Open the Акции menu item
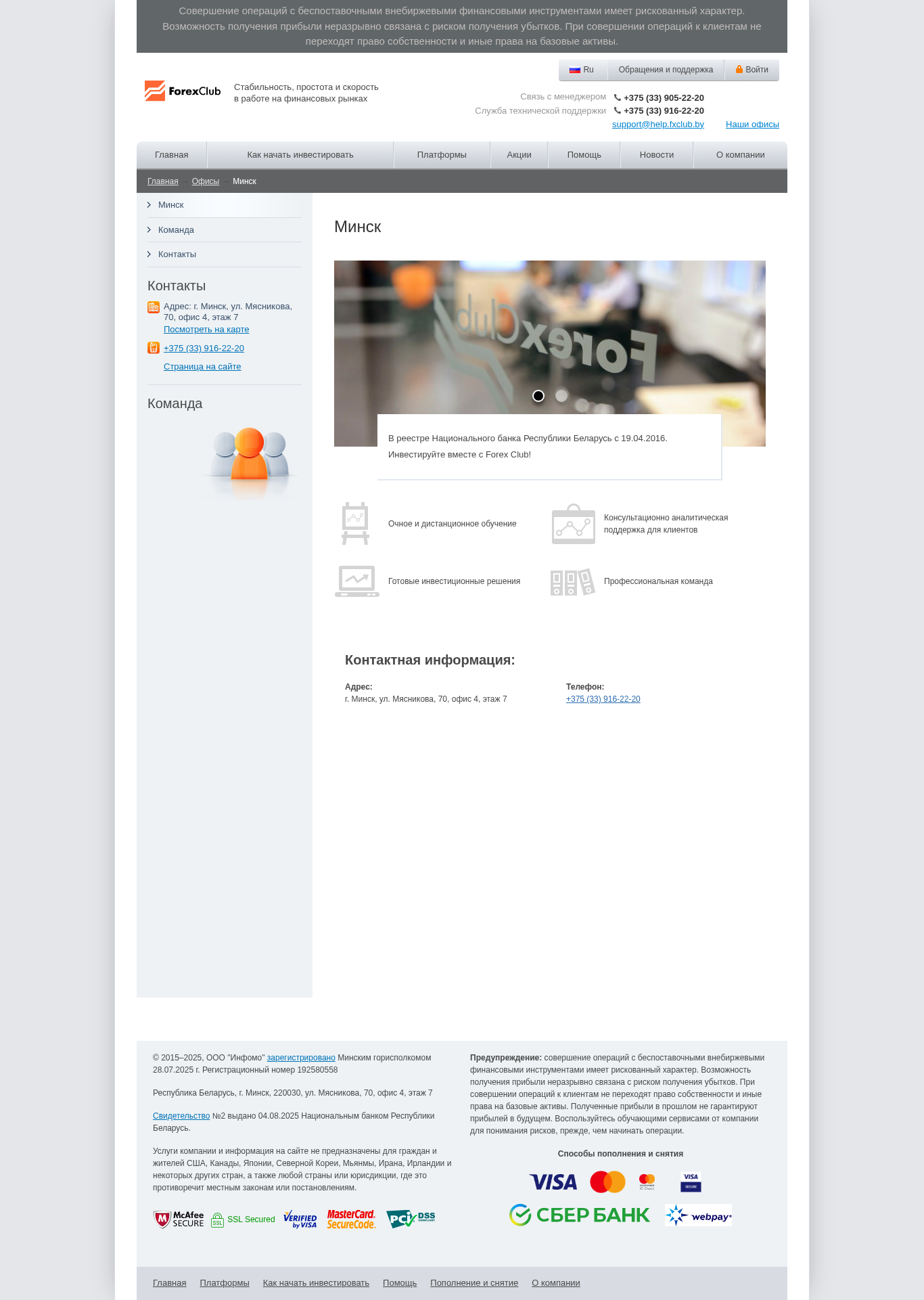The width and height of the screenshot is (924, 1300). 519,155
